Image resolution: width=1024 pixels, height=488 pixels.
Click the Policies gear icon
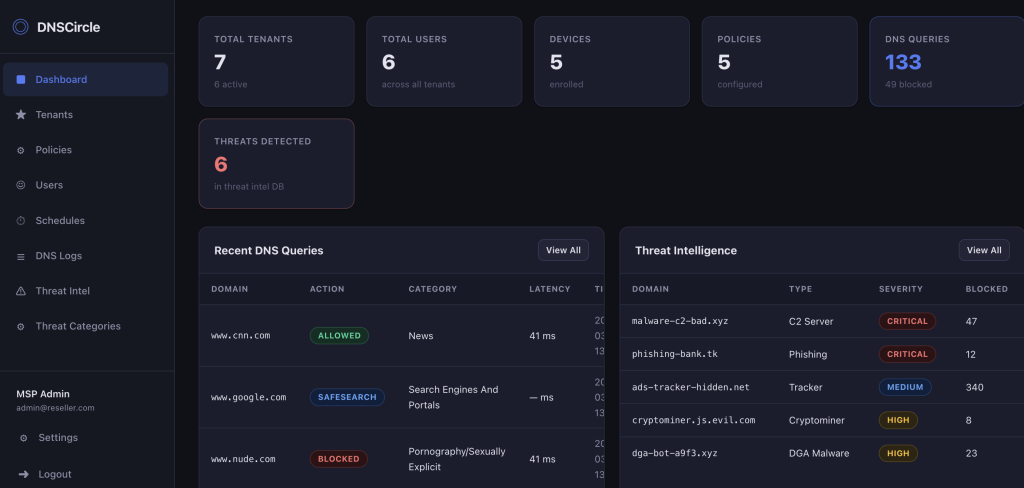click(21, 150)
